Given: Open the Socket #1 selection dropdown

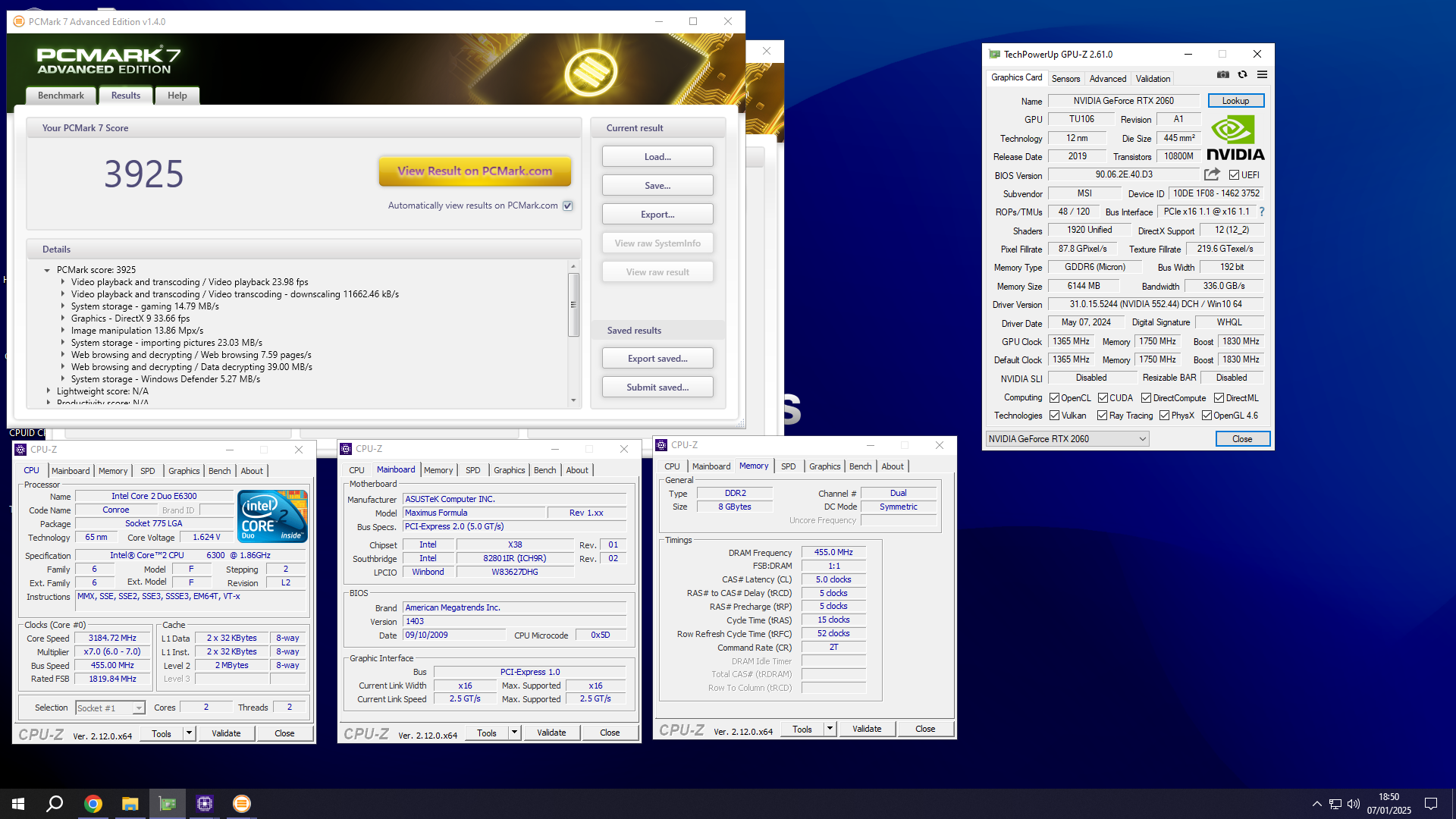Looking at the screenshot, I should point(110,708).
